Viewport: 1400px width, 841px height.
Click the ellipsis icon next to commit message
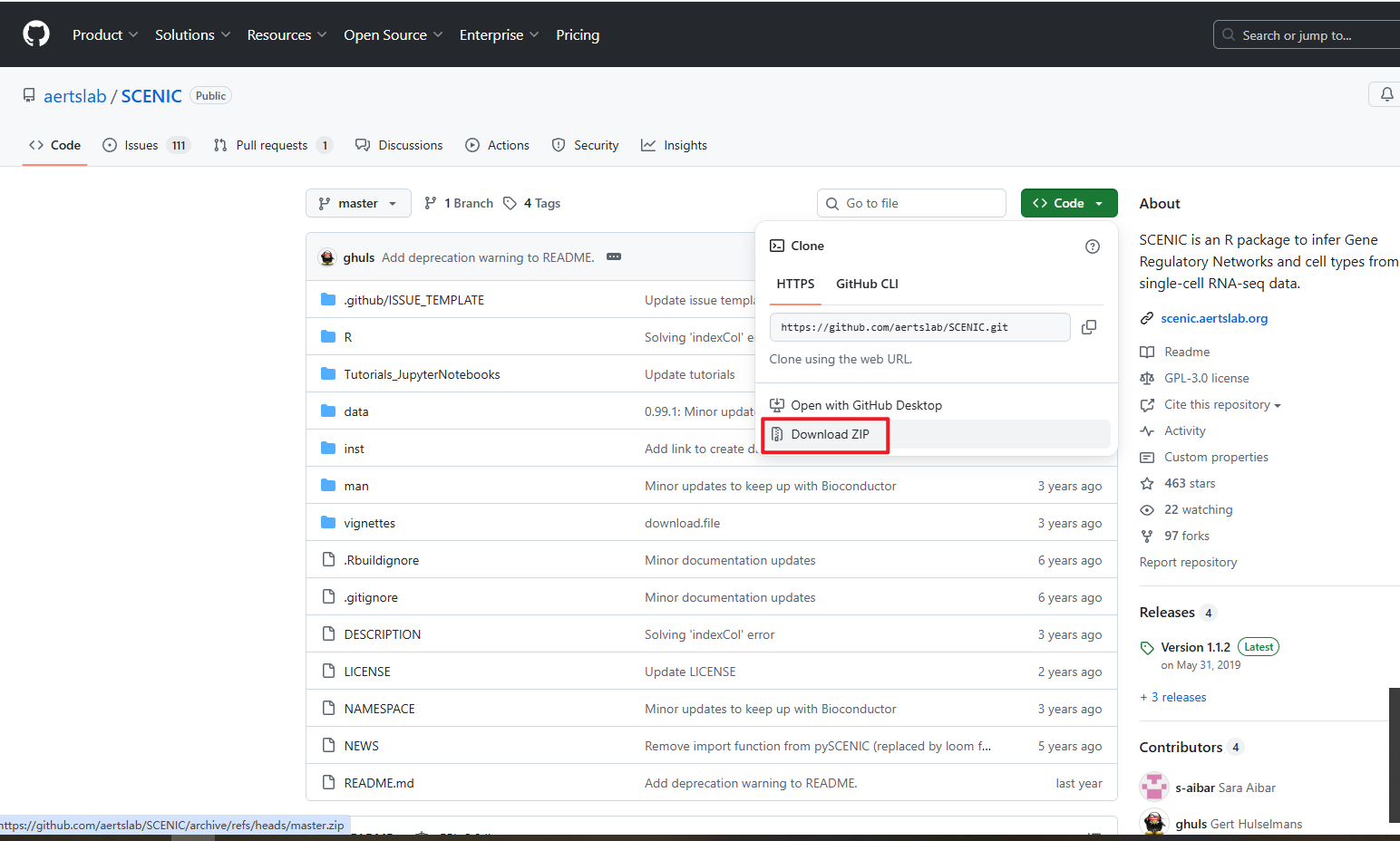tap(614, 256)
